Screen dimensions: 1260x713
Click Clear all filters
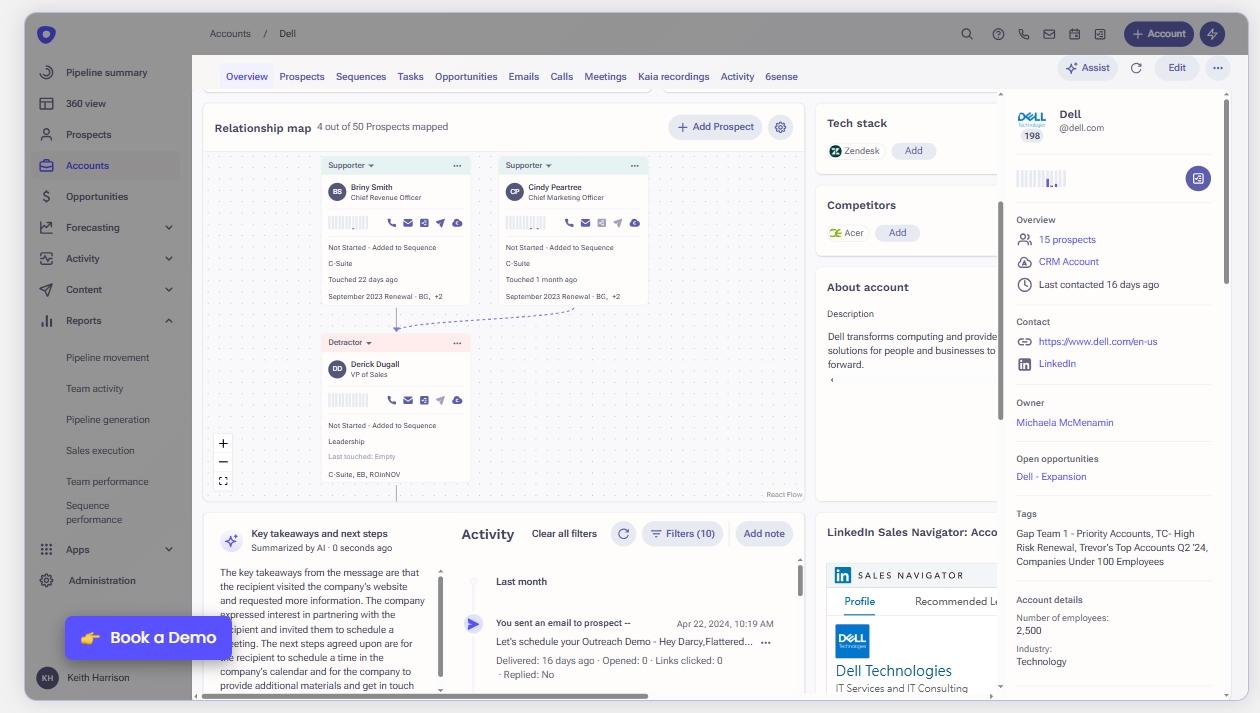coord(564,534)
